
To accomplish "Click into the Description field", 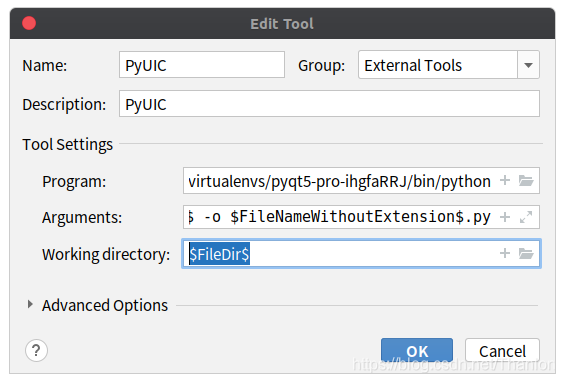I will click(329, 104).
